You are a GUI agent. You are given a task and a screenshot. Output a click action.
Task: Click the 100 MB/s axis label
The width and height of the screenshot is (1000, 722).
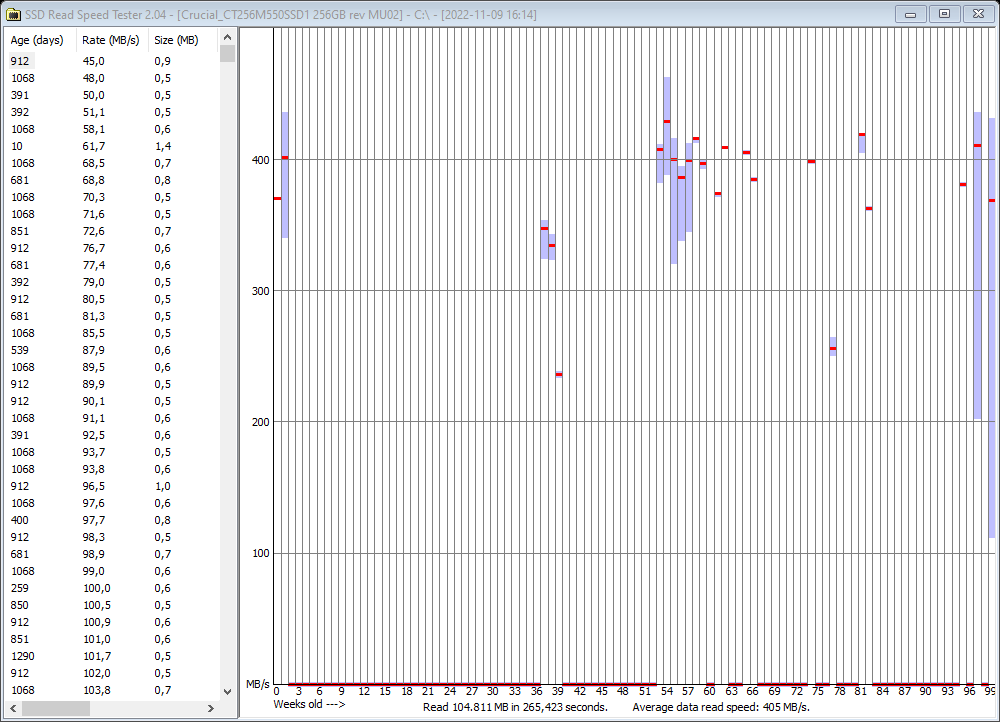click(261, 554)
